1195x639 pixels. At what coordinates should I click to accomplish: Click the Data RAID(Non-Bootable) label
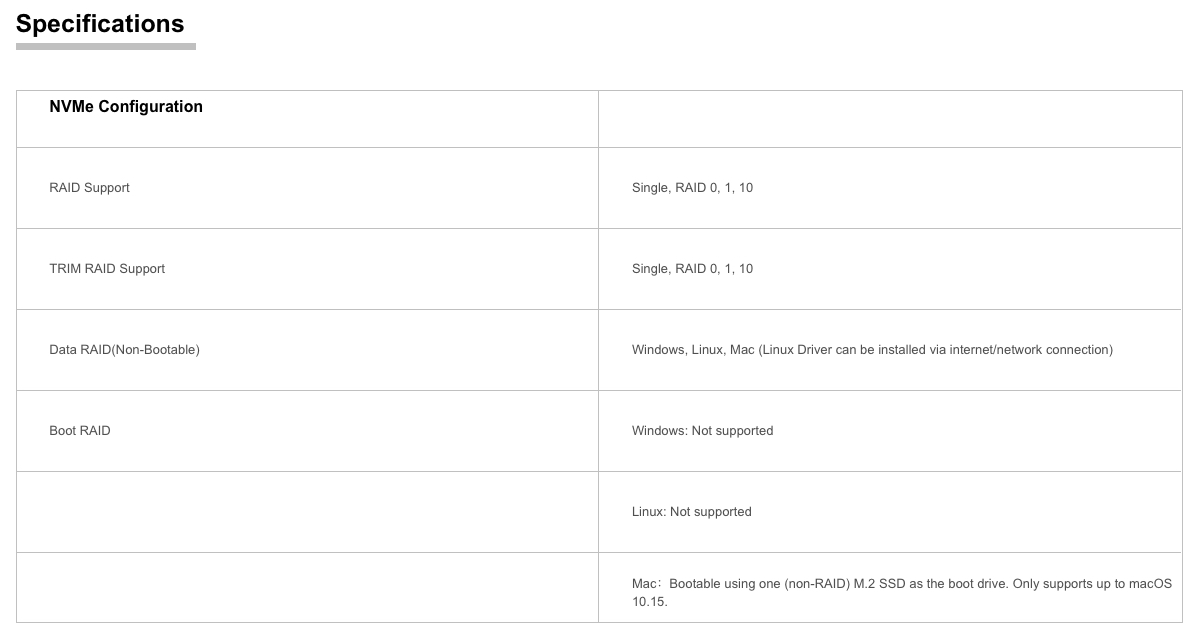(124, 349)
